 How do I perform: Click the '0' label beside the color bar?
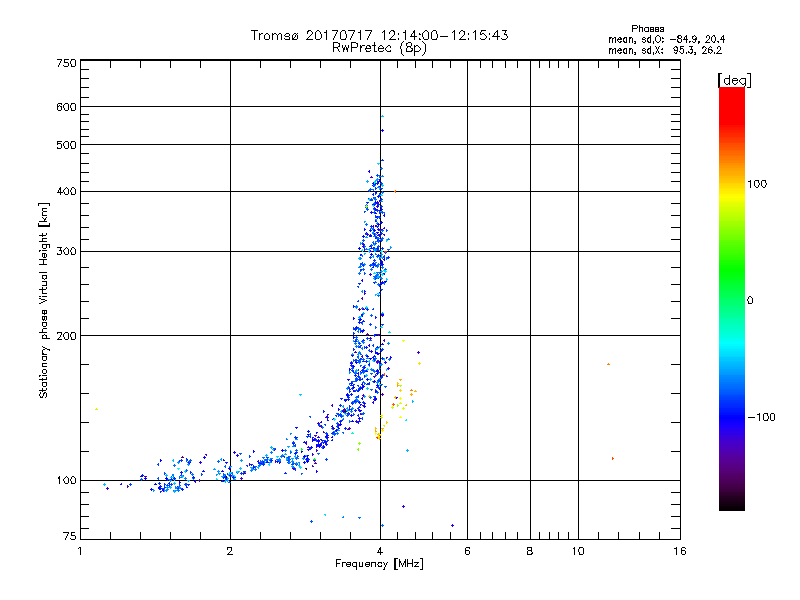(750, 301)
